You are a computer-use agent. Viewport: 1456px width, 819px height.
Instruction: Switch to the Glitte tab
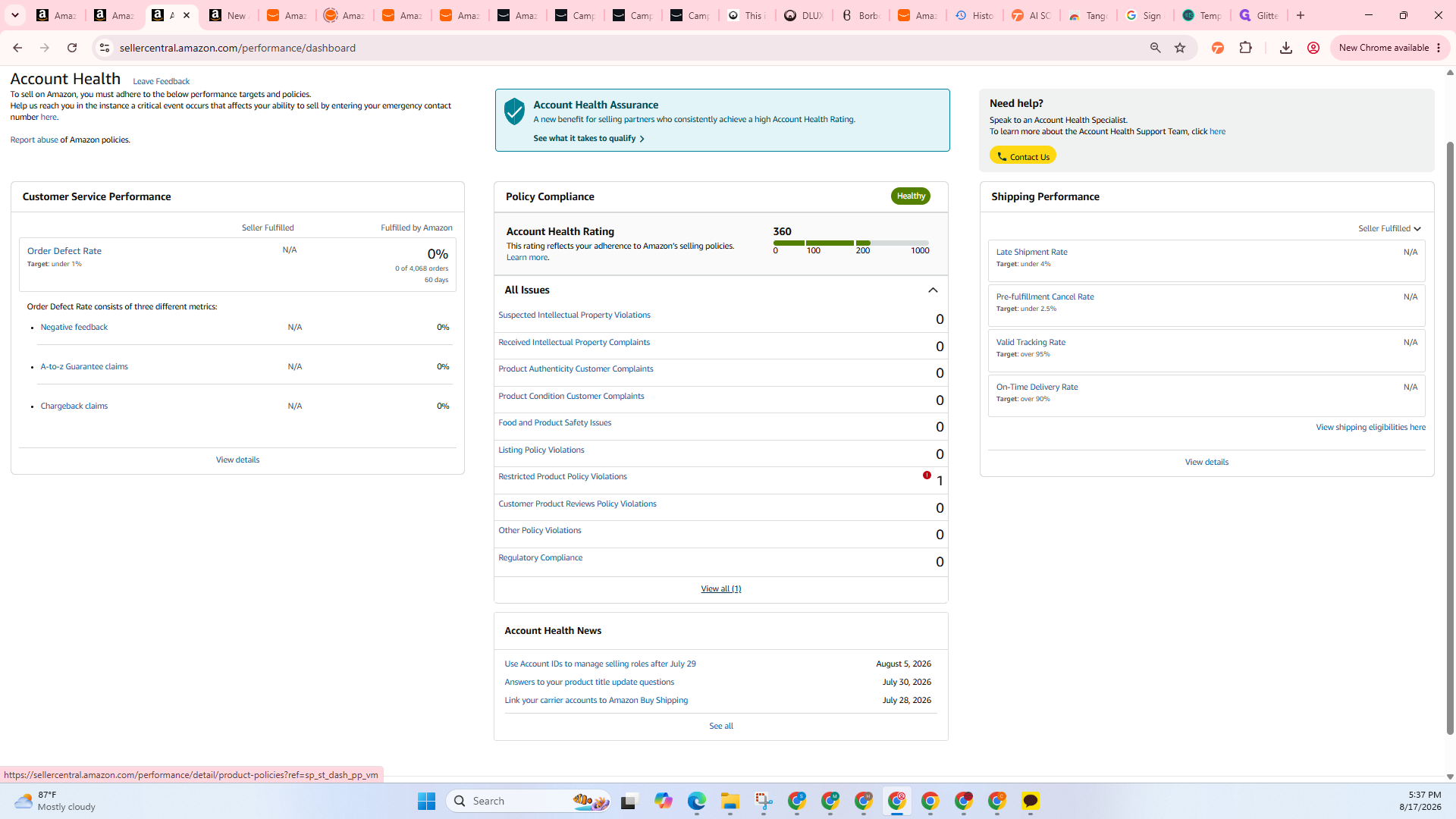[x=1260, y=15]
